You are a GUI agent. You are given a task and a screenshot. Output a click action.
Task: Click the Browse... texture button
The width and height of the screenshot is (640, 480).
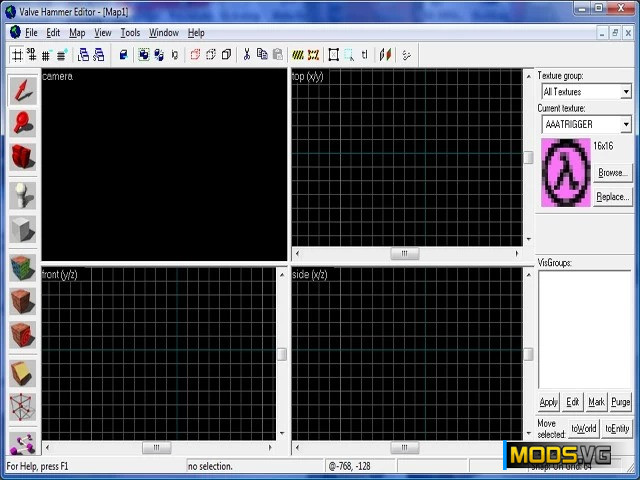(x=612, y=173)
